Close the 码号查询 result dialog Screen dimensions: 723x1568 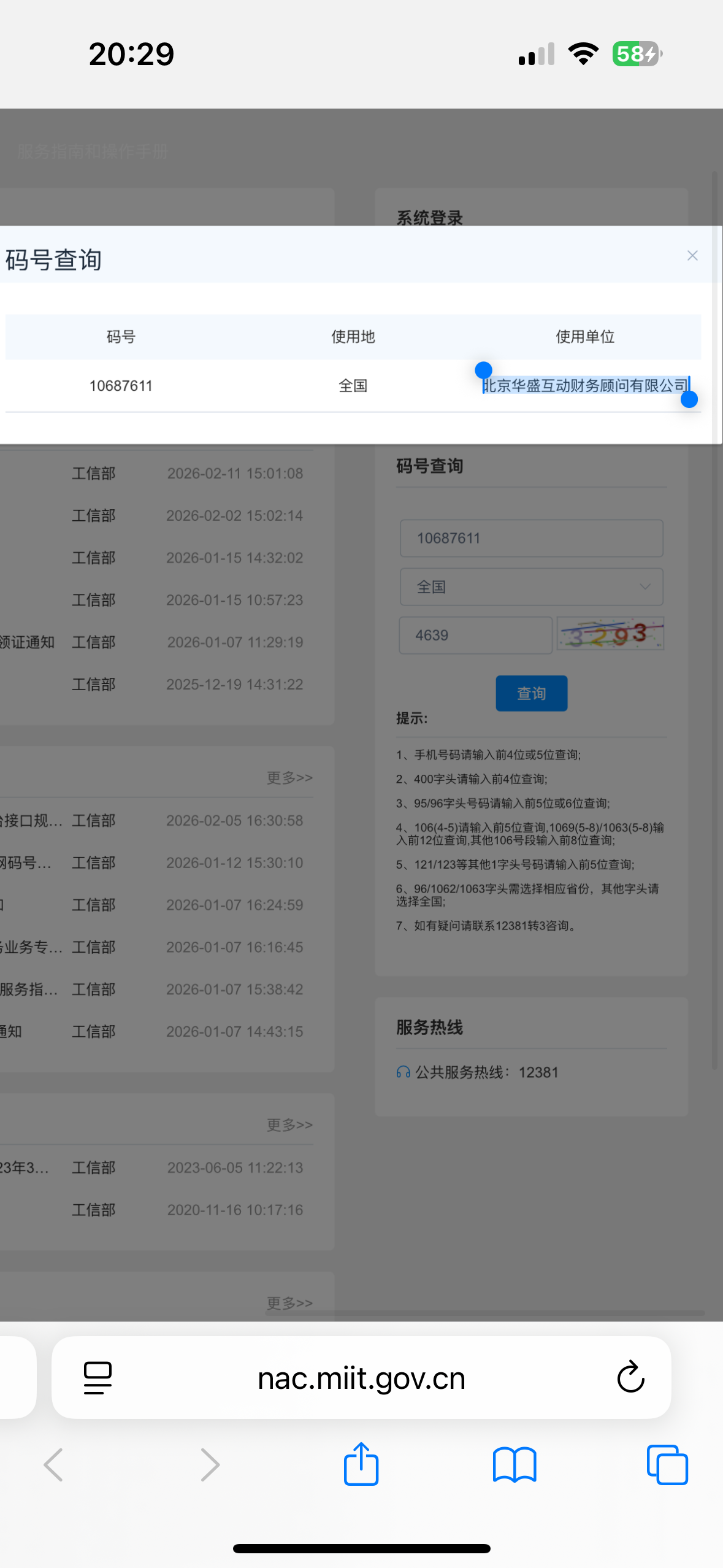point(692,256)
